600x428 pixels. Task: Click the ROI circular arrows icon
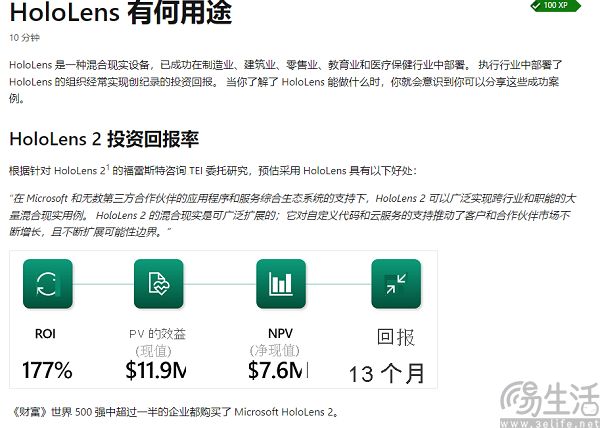tap(48, 284)
